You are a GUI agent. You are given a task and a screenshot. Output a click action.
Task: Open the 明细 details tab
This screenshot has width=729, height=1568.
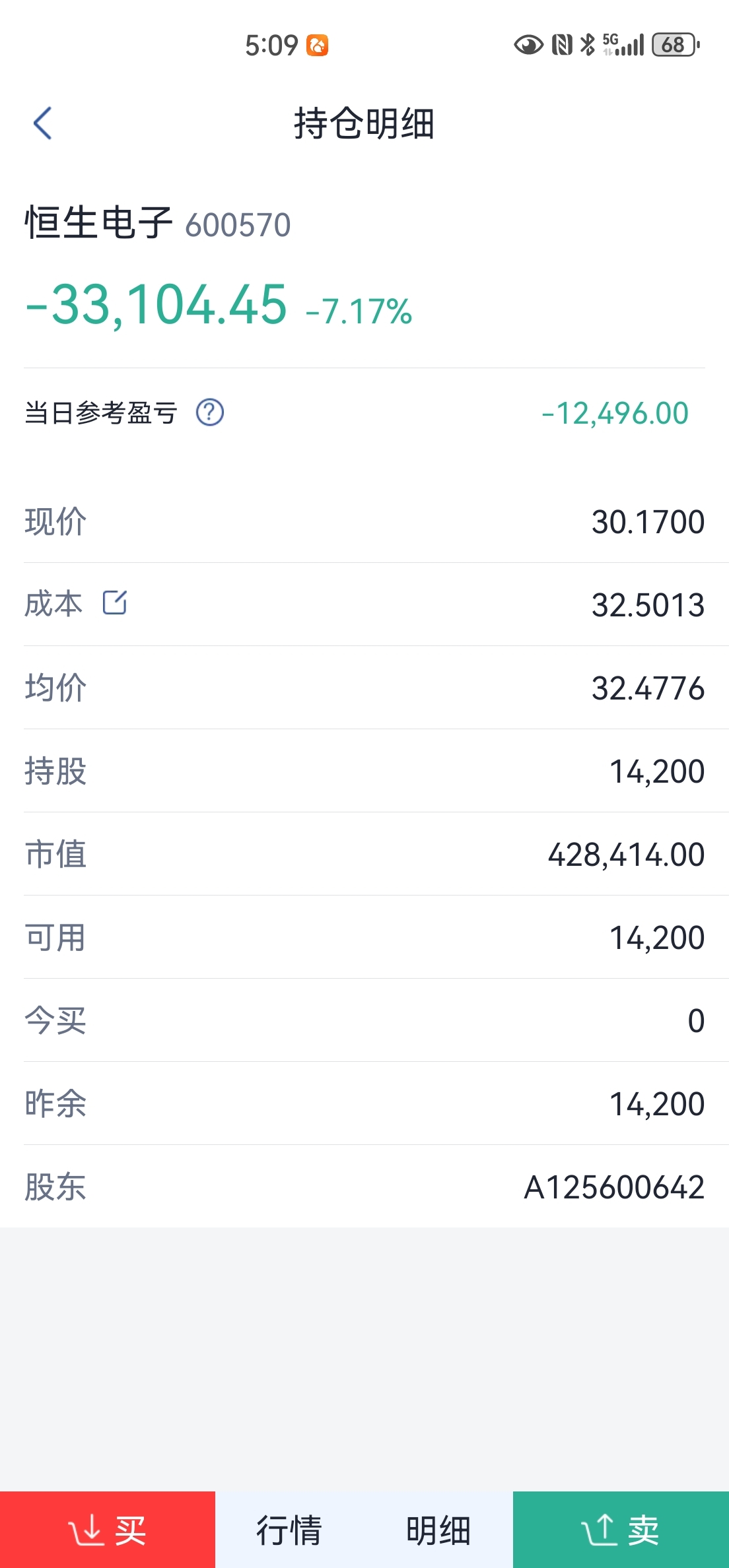point(438,1530)
